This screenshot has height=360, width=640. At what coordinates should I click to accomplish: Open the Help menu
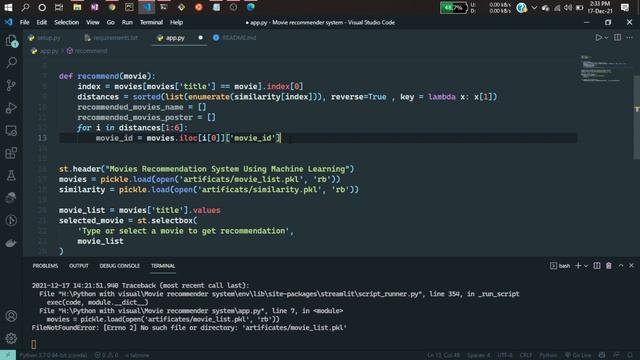click(x=176, y=22)
